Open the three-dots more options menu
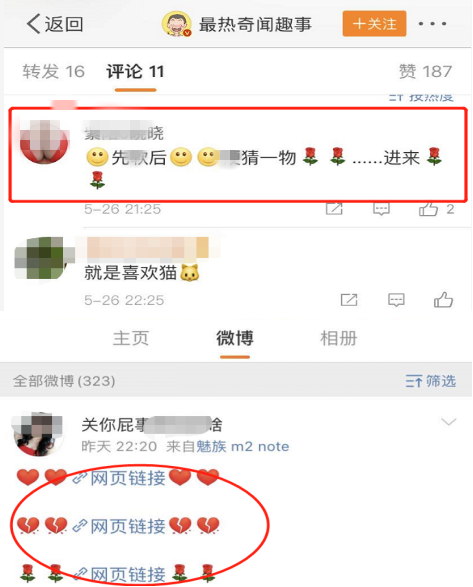Screen dimensions: 473x587 (433, 24)
